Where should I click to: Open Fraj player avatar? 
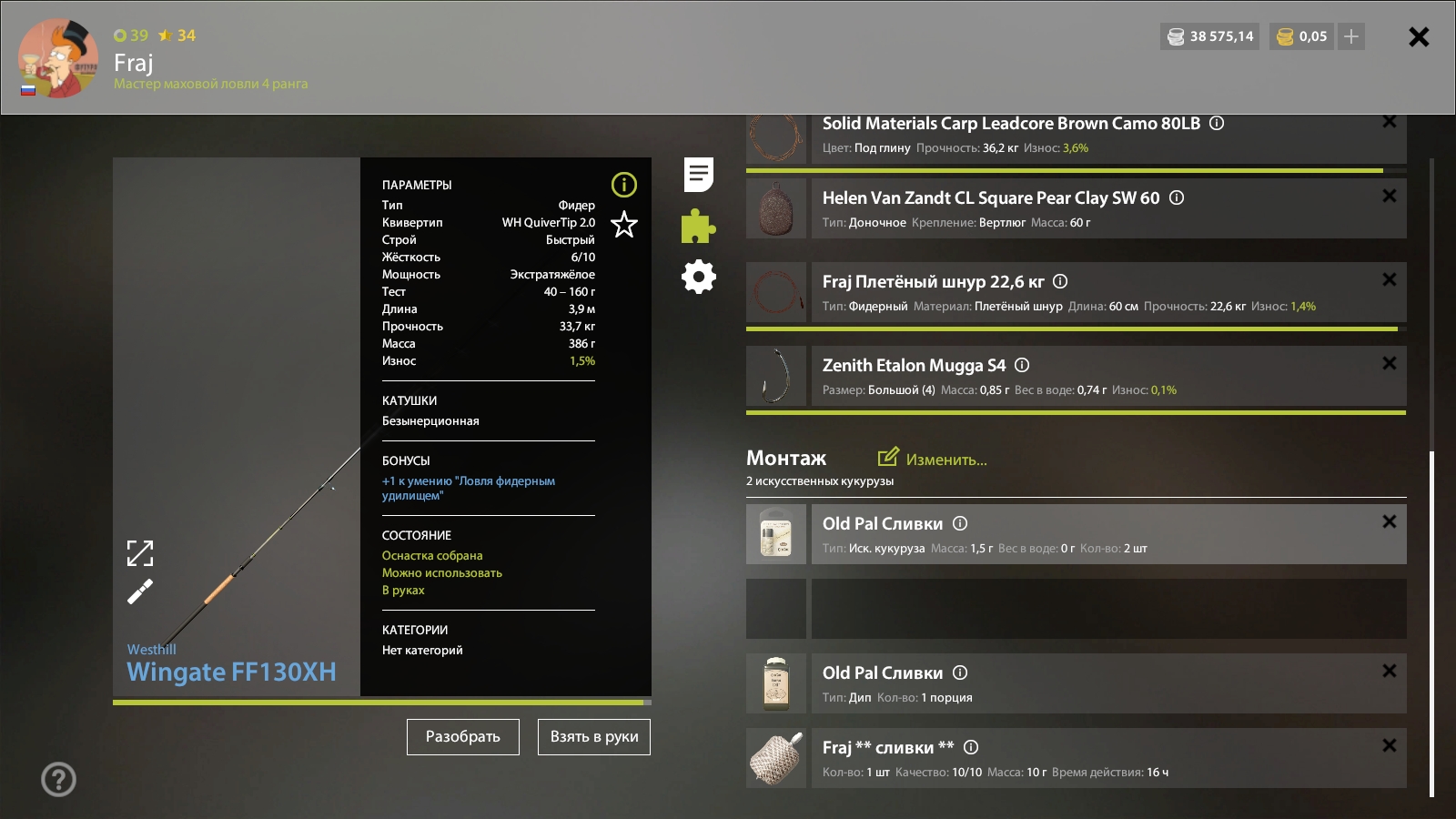tap(58, 58)
